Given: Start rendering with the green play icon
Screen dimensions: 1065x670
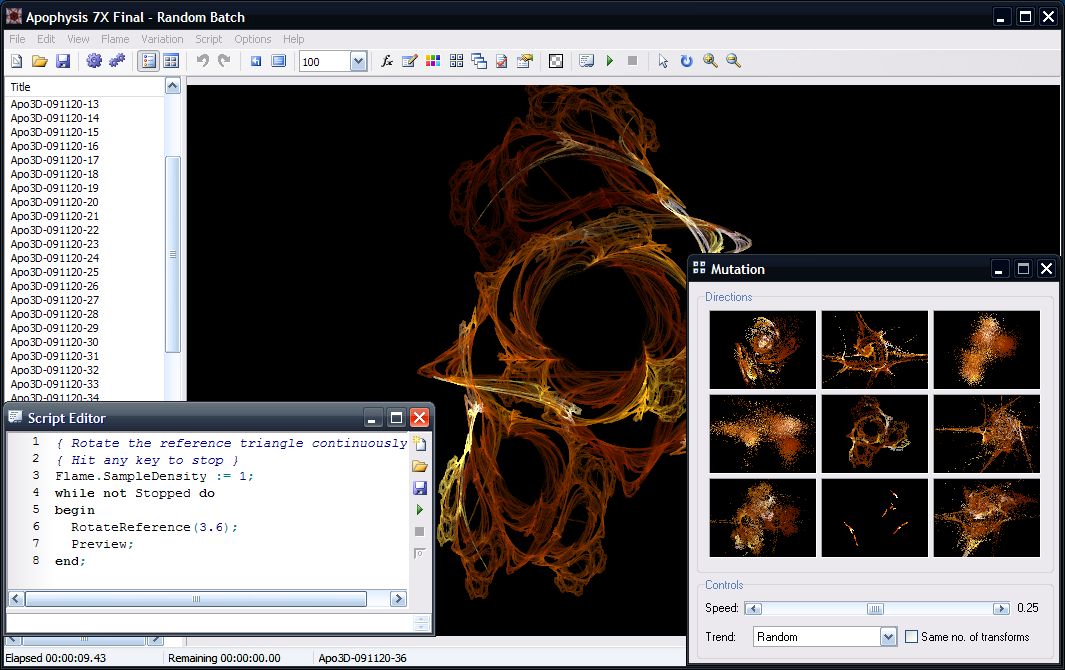Looking at the screenshot, I should click(x=610, y=61).
